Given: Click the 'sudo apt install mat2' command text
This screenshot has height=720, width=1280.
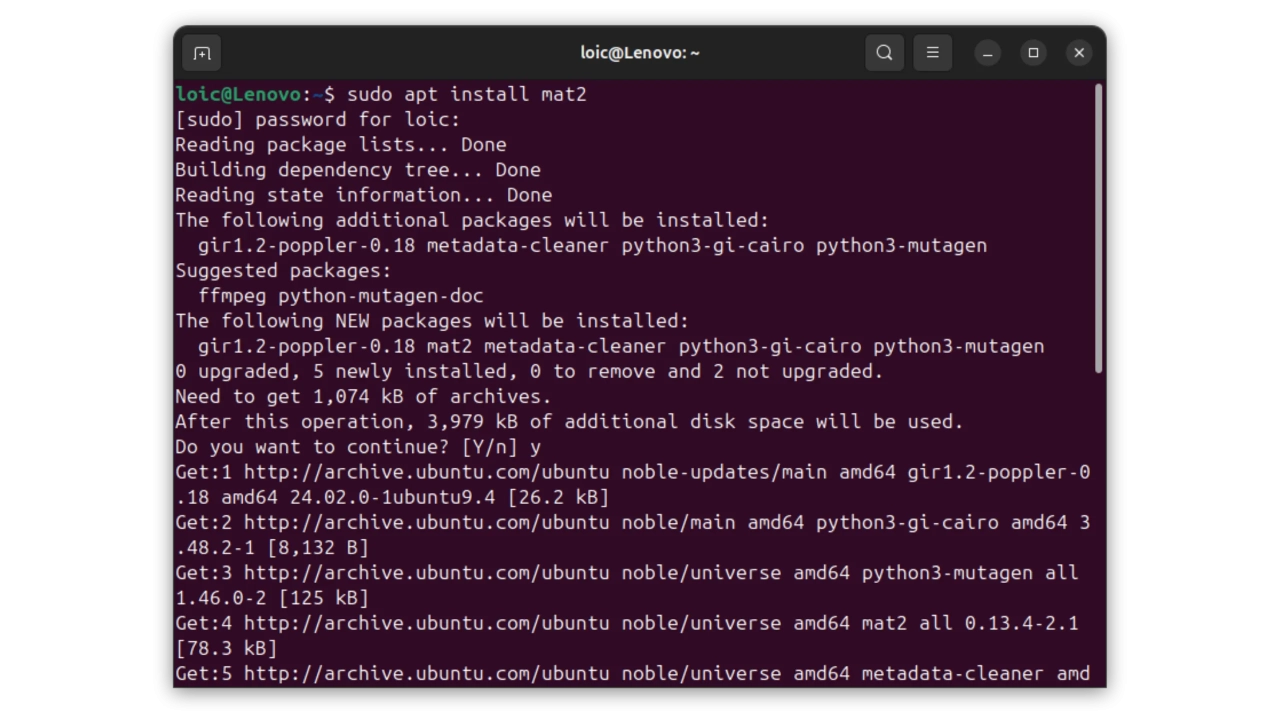Looking at the screenshot, I should click(466, 94).
